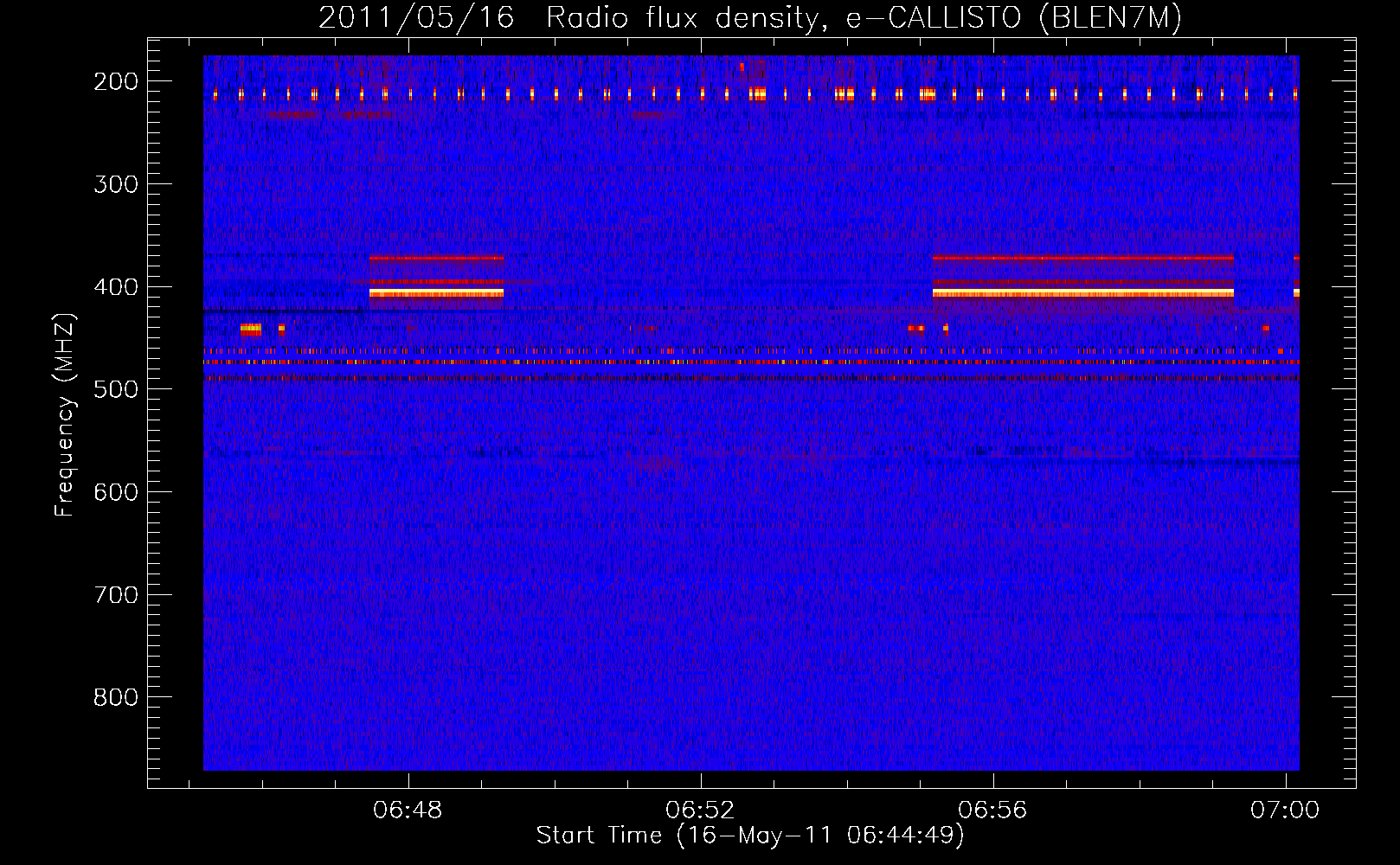This screenshot has width=1400, height=865.
Task: Click the plot title '2011/05/16 Radio flux density'
Action: (x=750, y=17)
